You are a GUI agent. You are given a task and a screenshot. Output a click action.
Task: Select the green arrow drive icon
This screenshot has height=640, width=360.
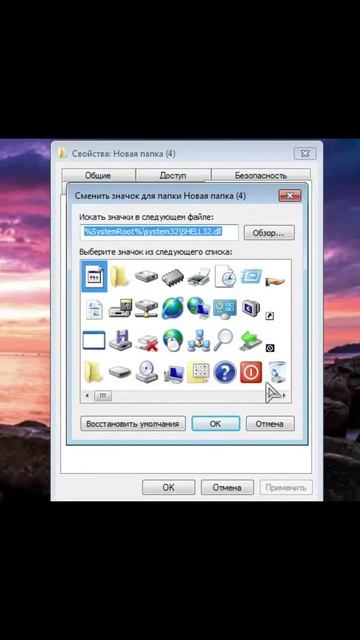251,341
